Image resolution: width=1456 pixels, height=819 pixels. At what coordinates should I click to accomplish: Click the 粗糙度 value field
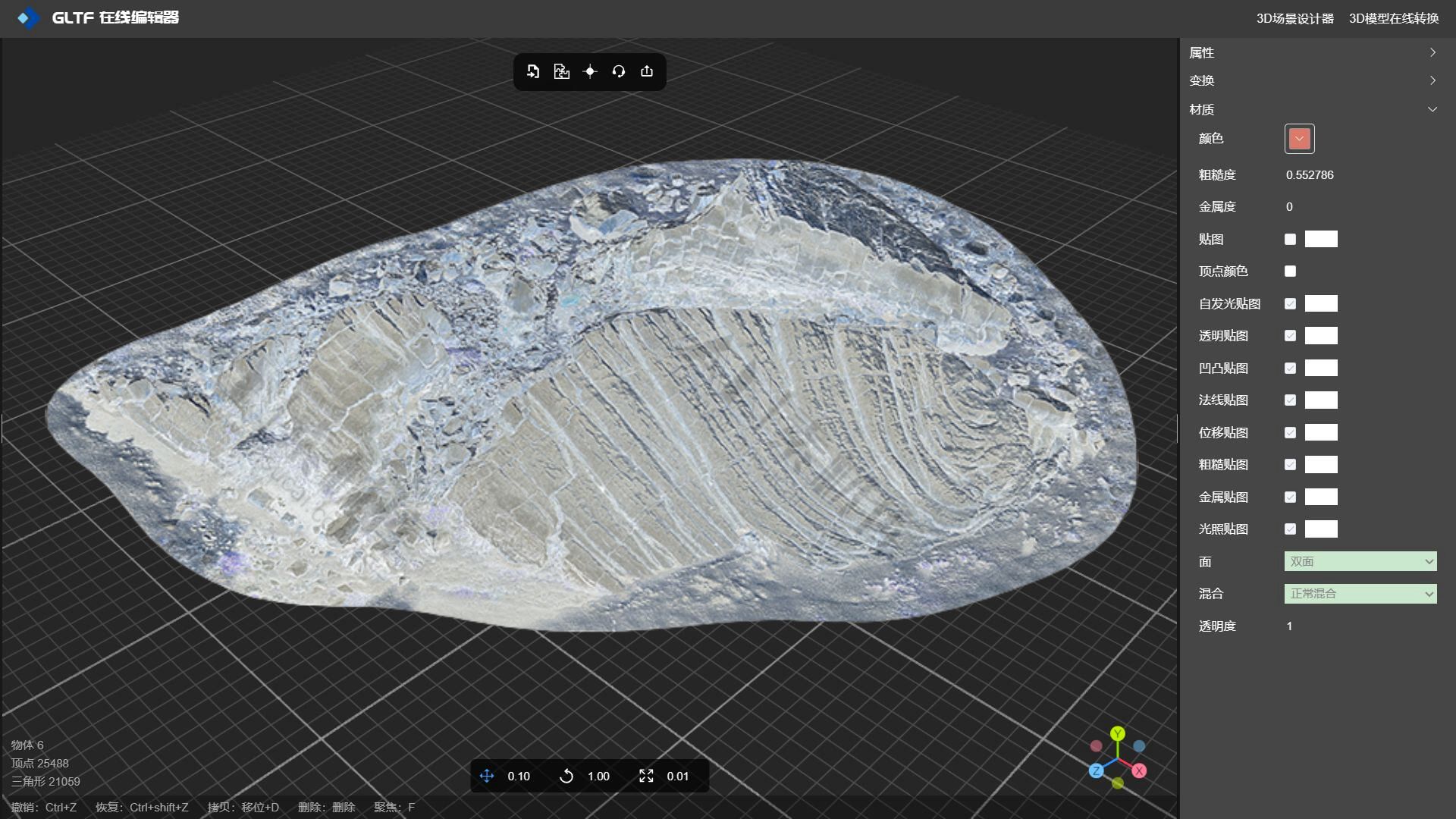(1310, 175)
